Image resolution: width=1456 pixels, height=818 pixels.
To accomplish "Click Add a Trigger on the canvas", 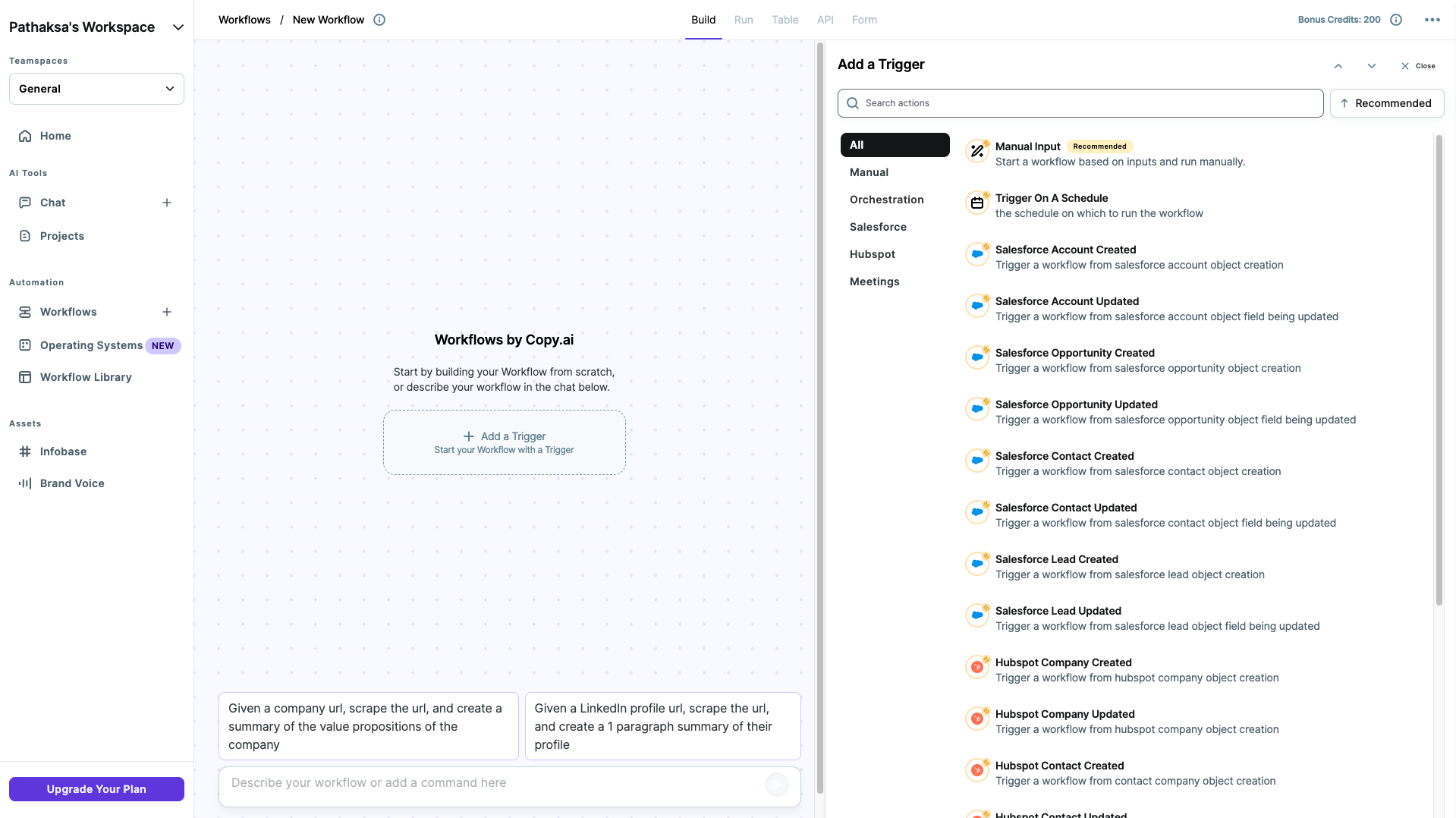I will point(504,442).
